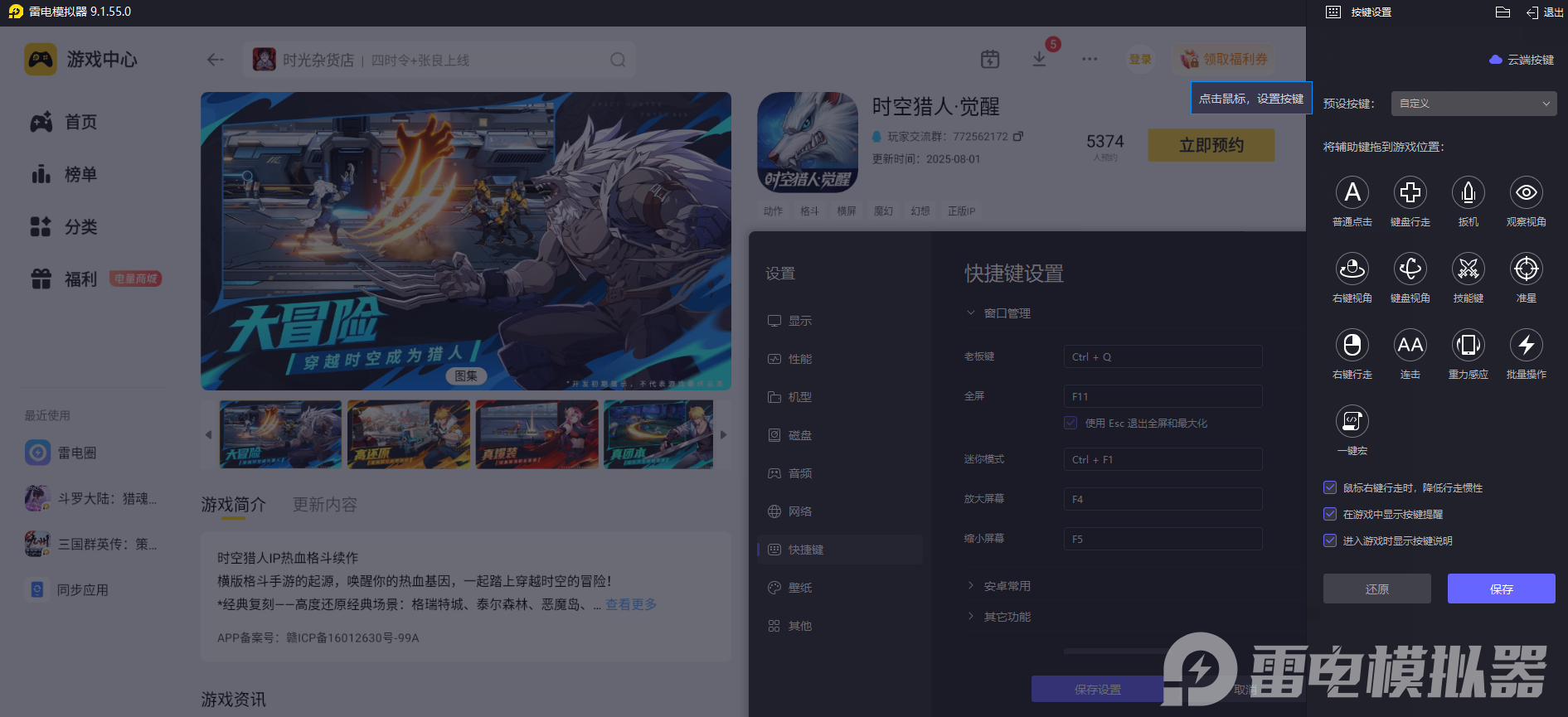Collapse the 窗口管理 section
1568x717 pixels.
[998, 313]
